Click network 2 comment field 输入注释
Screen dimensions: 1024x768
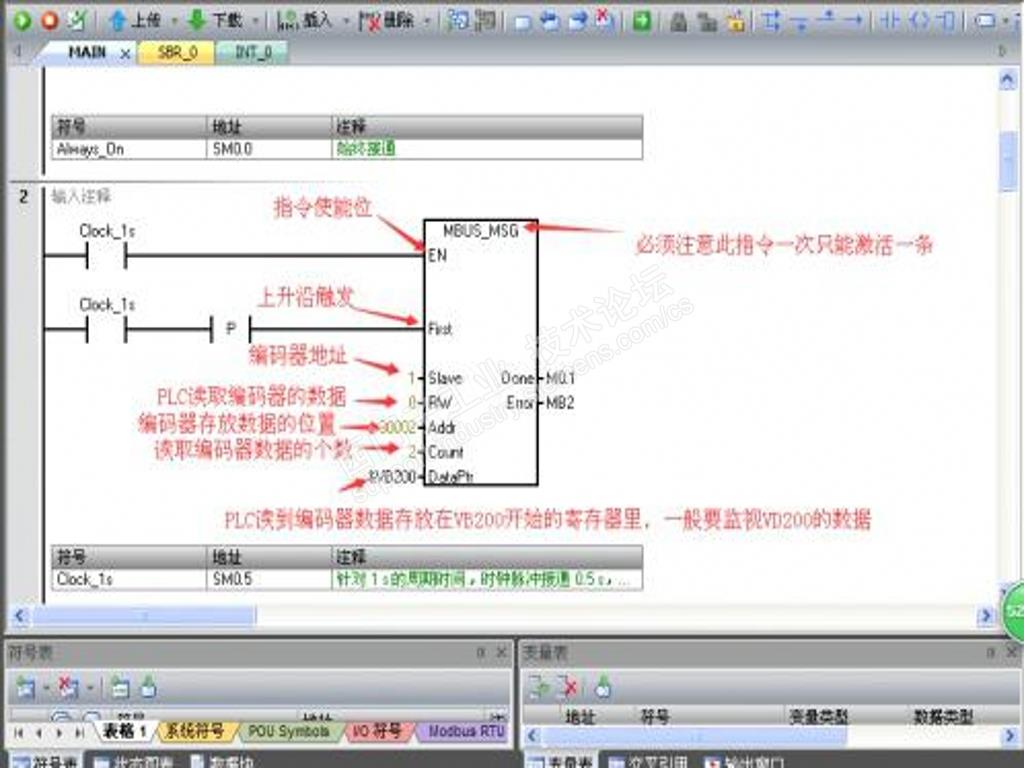[x=81, y=196]
